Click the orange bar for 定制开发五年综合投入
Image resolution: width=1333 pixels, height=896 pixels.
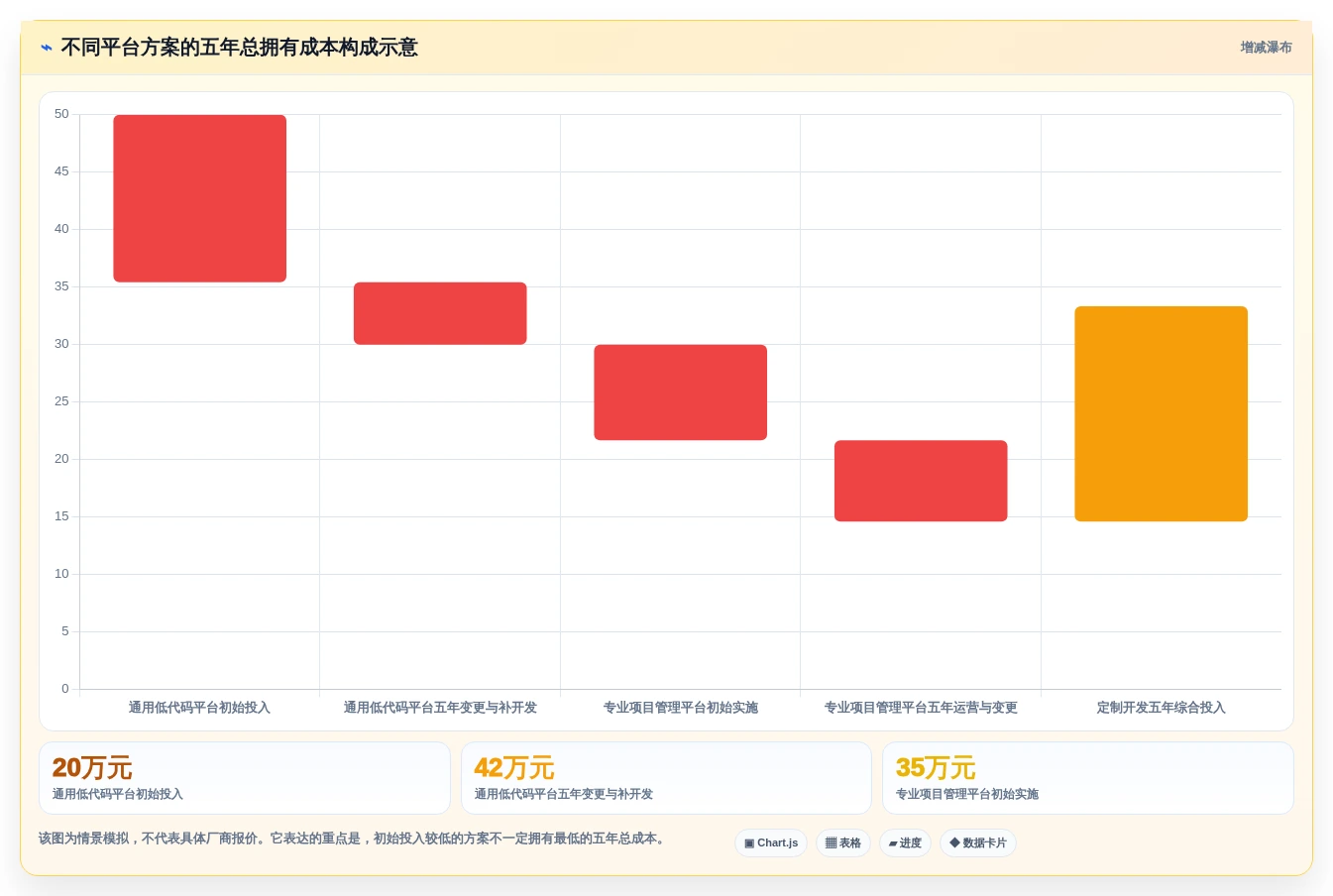pyautogui.click(x=1162, y=414)
